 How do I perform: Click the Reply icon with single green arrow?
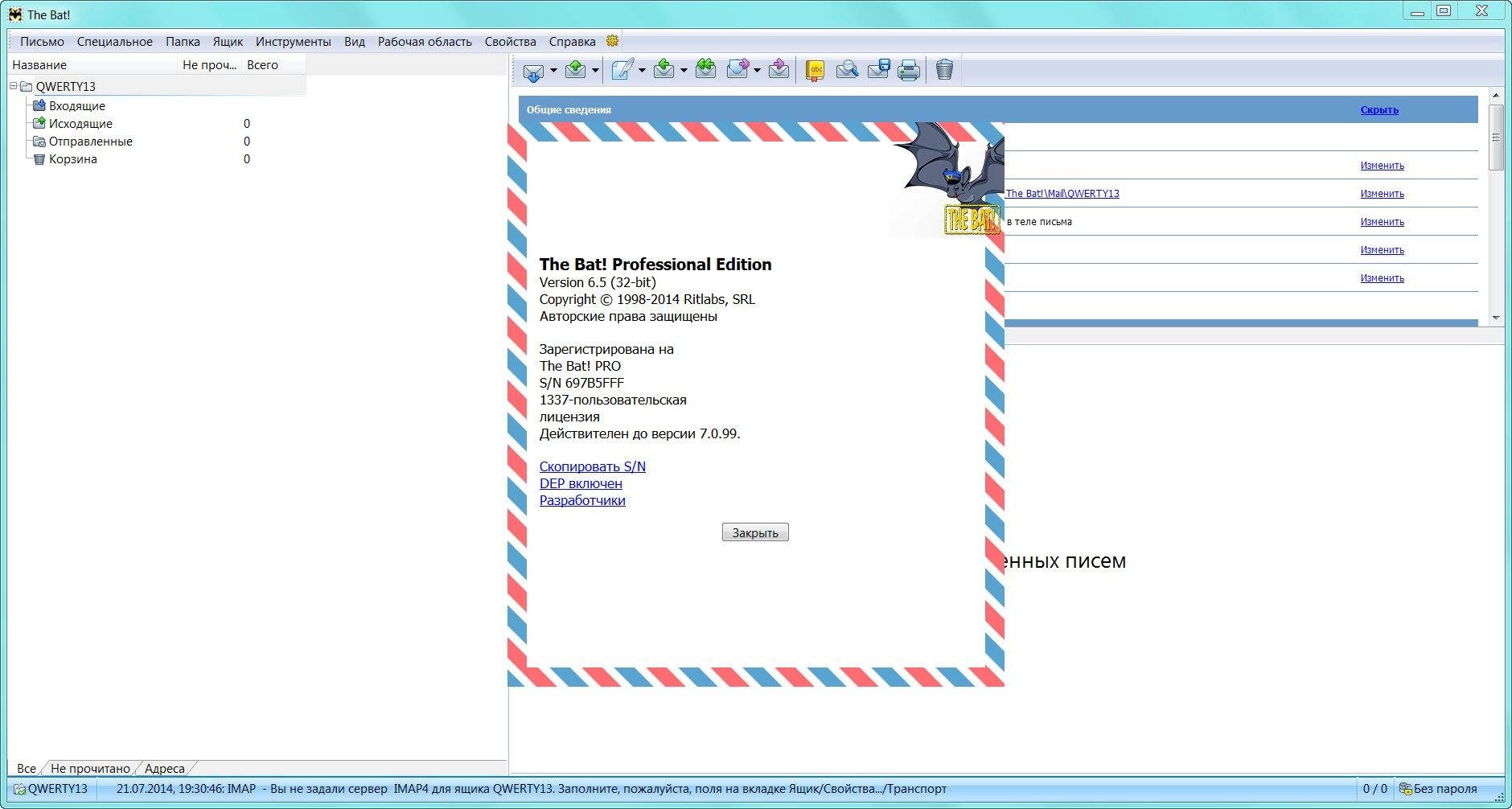click(664, 69)
